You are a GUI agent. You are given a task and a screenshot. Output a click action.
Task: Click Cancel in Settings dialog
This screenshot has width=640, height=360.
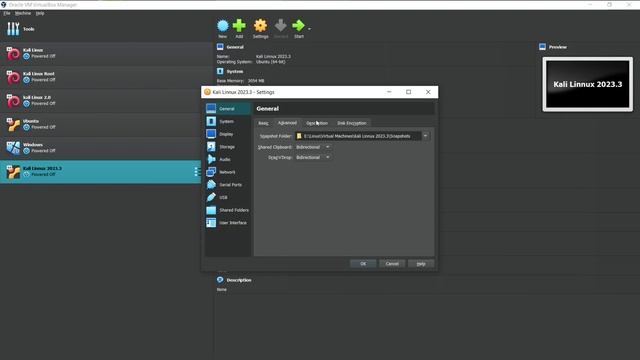tap(392, 264)
